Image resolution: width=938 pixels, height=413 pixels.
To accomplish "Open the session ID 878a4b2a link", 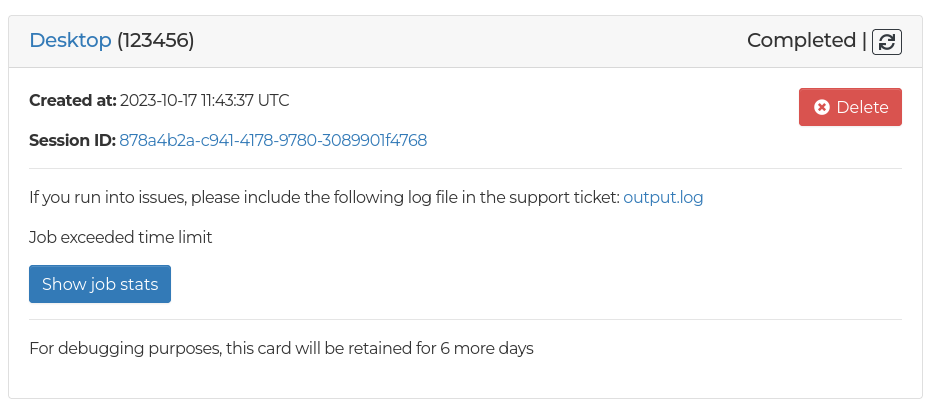I will [273, 140].
